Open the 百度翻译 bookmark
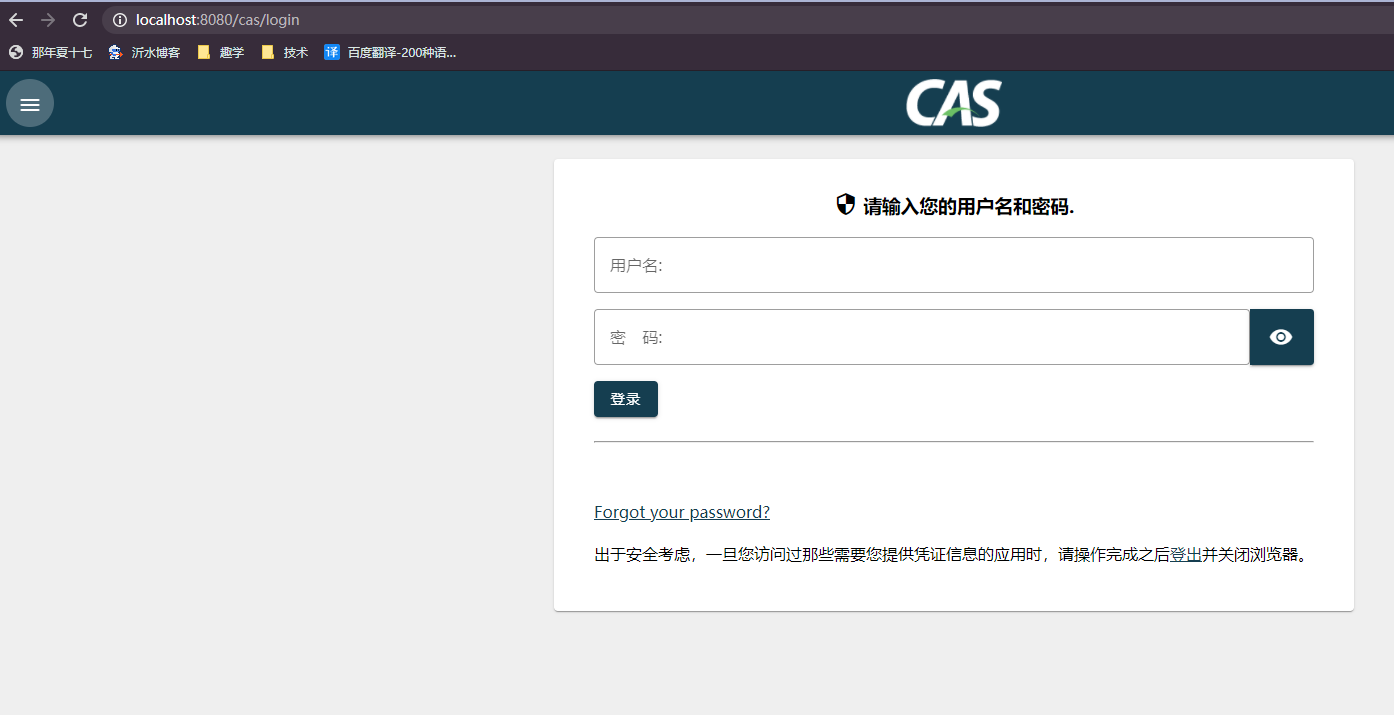This screenshot has width=1394, height=715. (x=390, y=52)
